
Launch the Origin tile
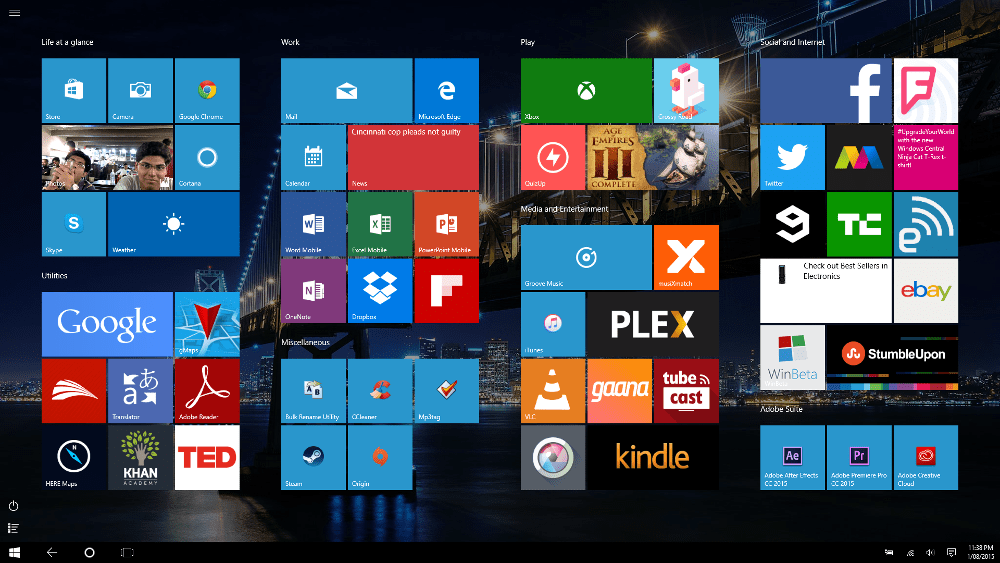(x=380, y=458)
